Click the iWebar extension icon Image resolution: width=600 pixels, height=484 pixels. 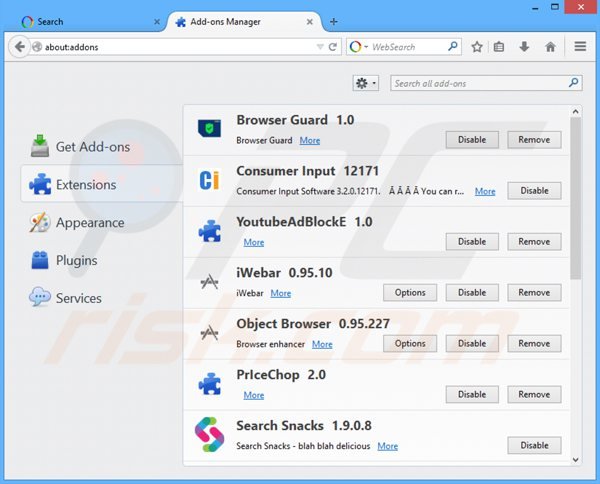pos(209,282)
